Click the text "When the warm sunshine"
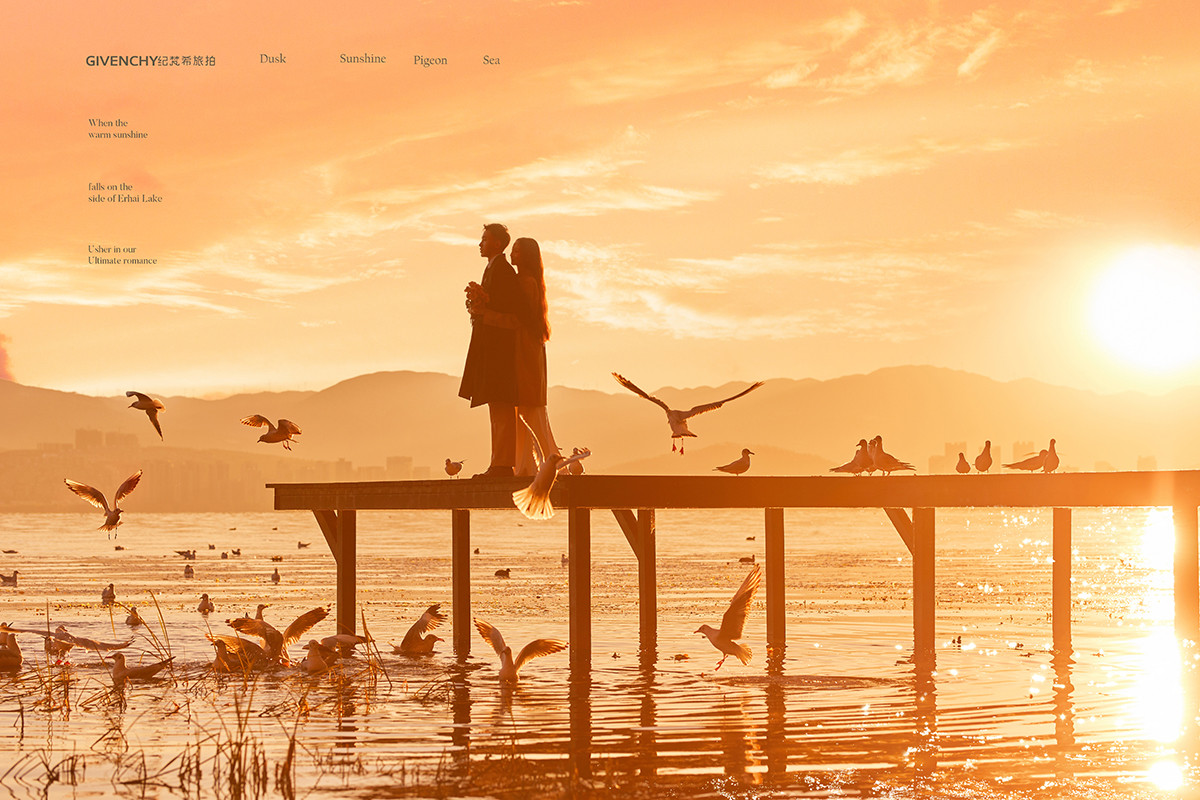This screenshot has height=800, width=1200. [118, 129]
